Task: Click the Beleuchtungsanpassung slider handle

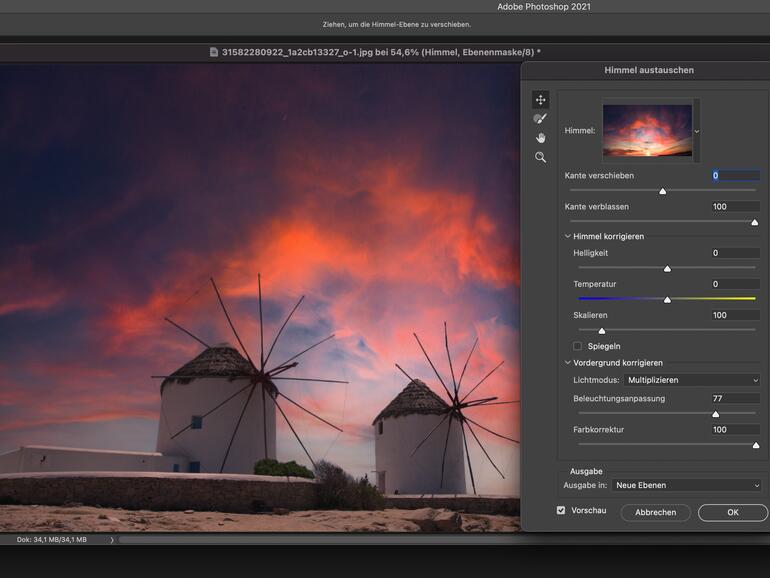Action: [x=715, y=414]
